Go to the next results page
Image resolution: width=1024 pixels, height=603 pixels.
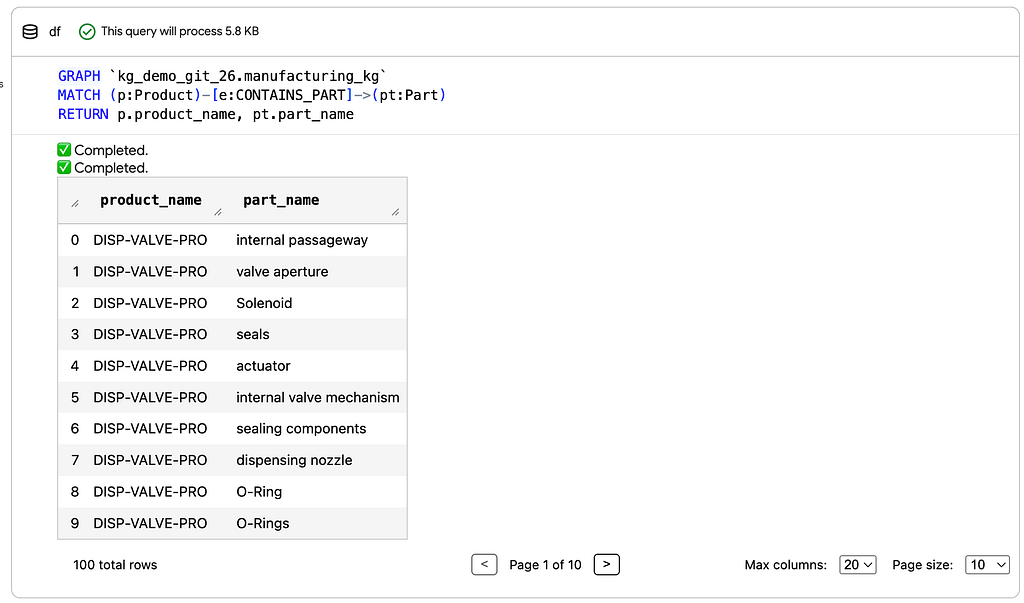coord(607,564)
